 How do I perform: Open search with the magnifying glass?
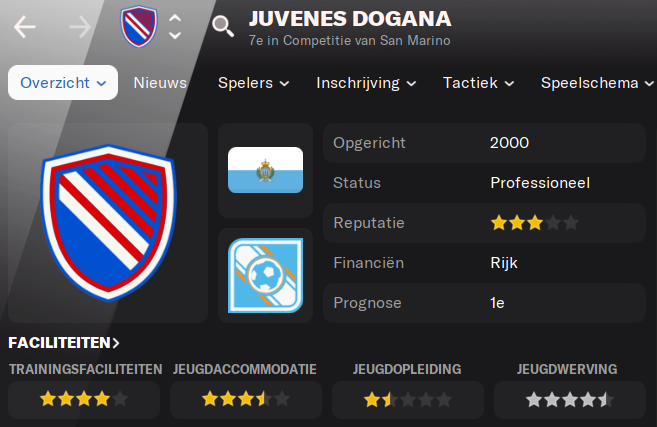tap(223, 26)
